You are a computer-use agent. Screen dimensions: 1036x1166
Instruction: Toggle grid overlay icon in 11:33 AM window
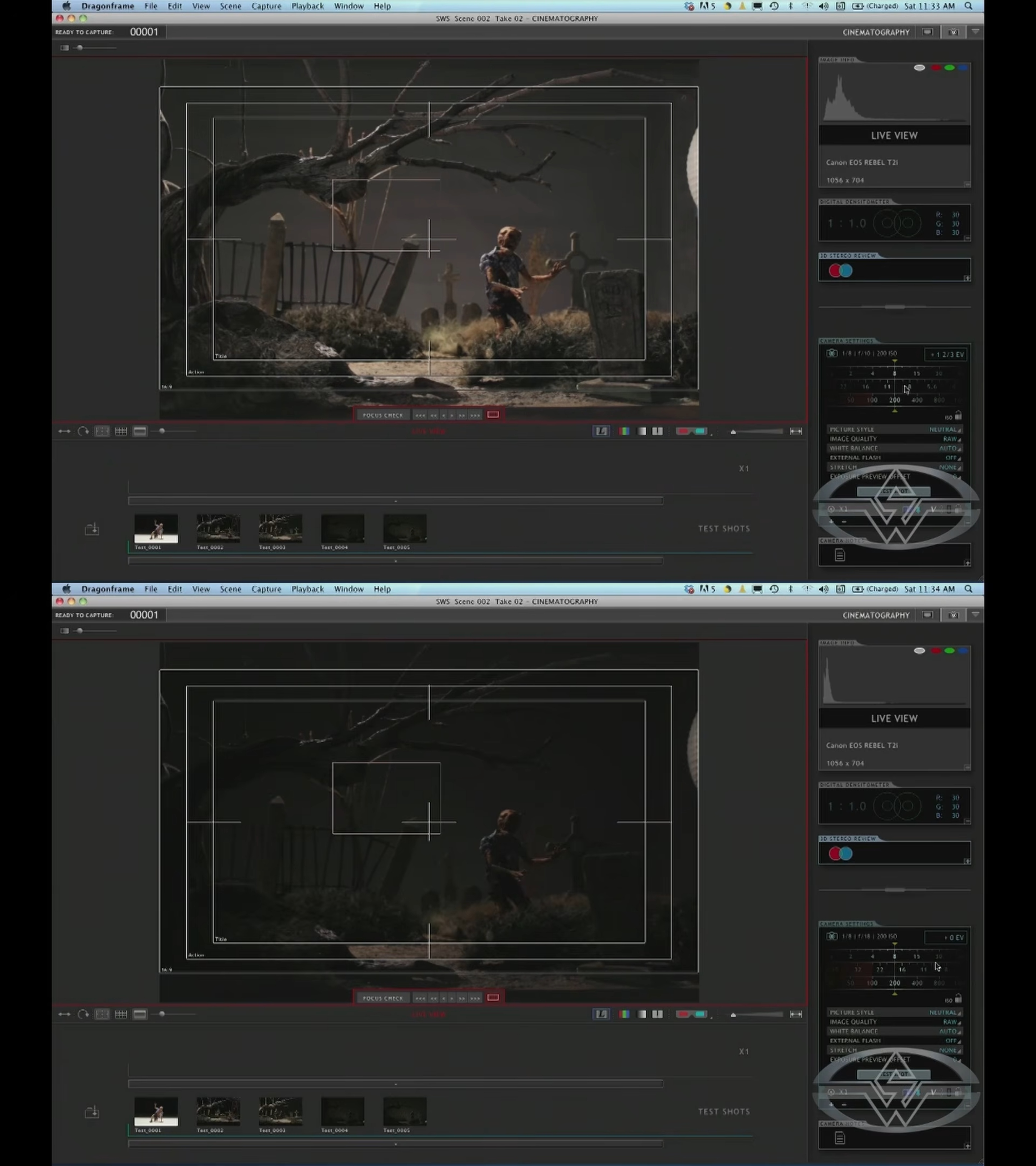click(121, 431)
